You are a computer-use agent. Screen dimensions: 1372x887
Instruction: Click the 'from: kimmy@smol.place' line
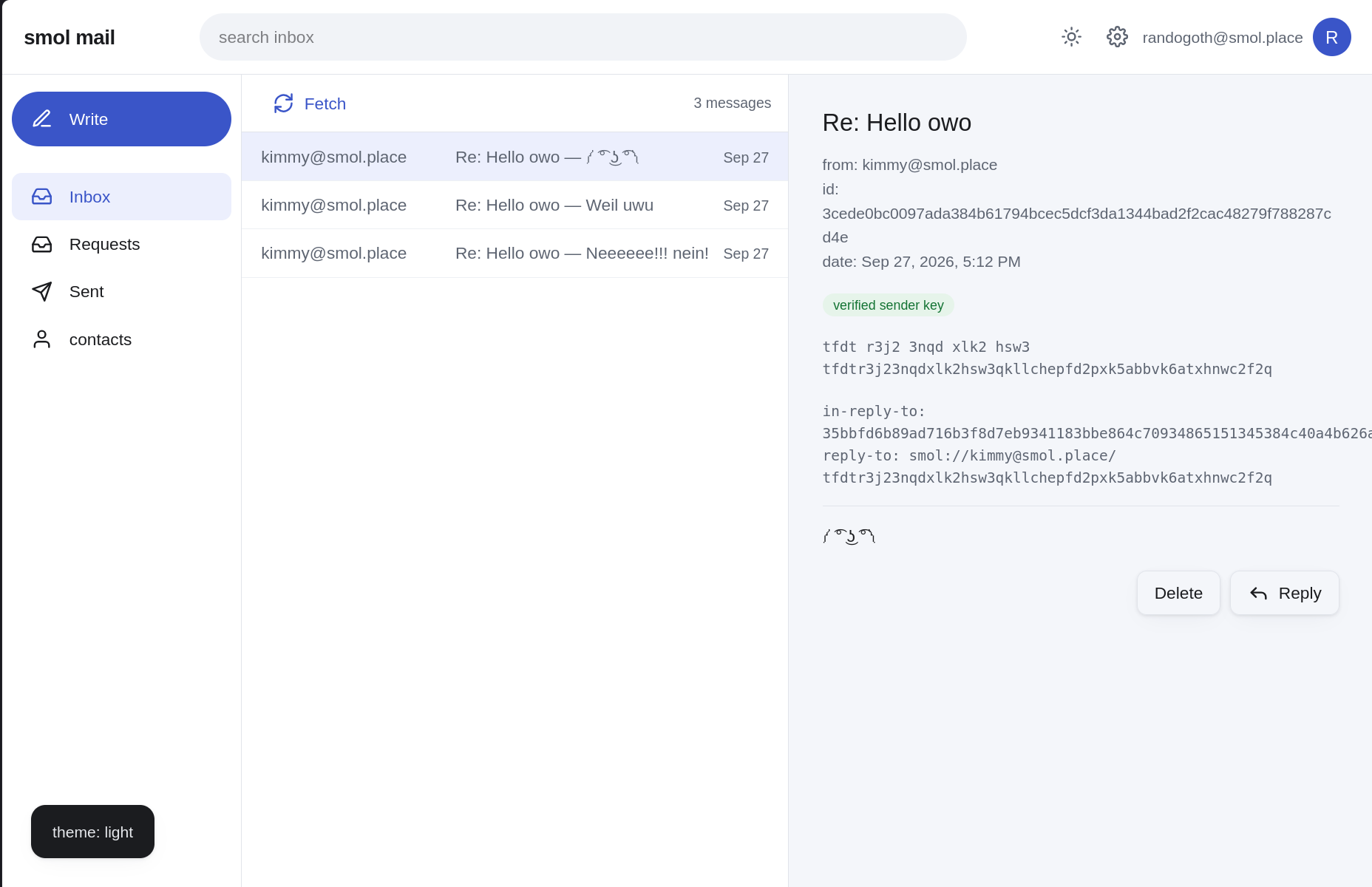[x=910, y=165]
